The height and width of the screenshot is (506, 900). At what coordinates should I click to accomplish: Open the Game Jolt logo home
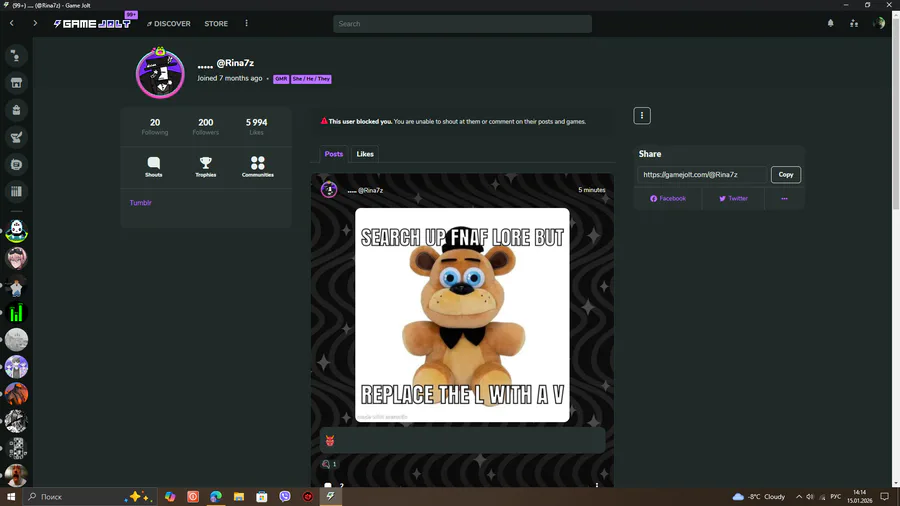[x=92, y=24]
